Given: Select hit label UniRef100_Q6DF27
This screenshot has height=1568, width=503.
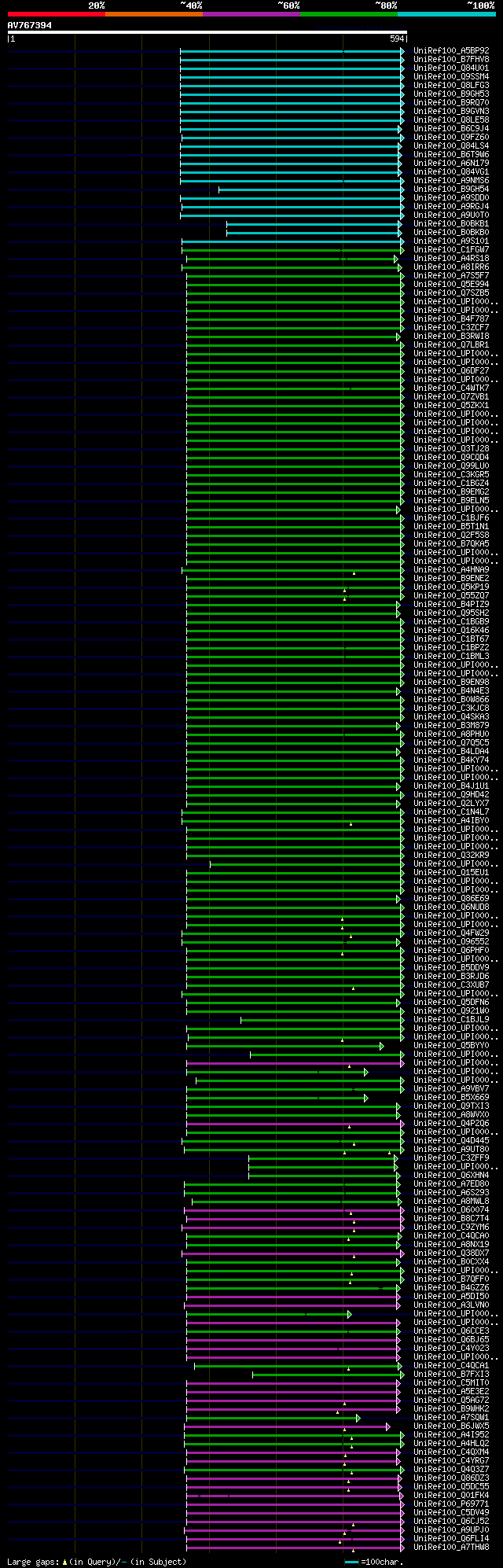Looking at the screenshot, I should [451, 371].
